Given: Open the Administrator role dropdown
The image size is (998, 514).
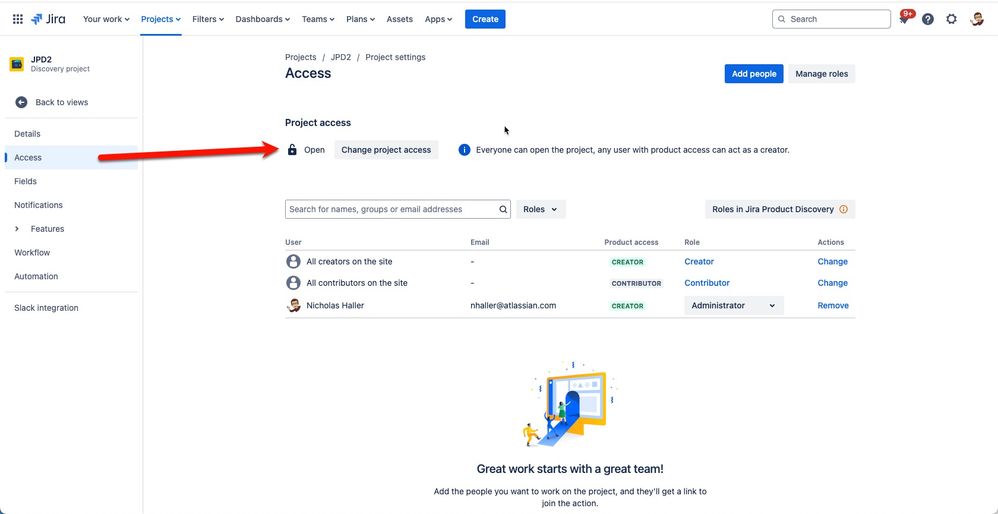Looking at the screenshot, I should [734, 305].
